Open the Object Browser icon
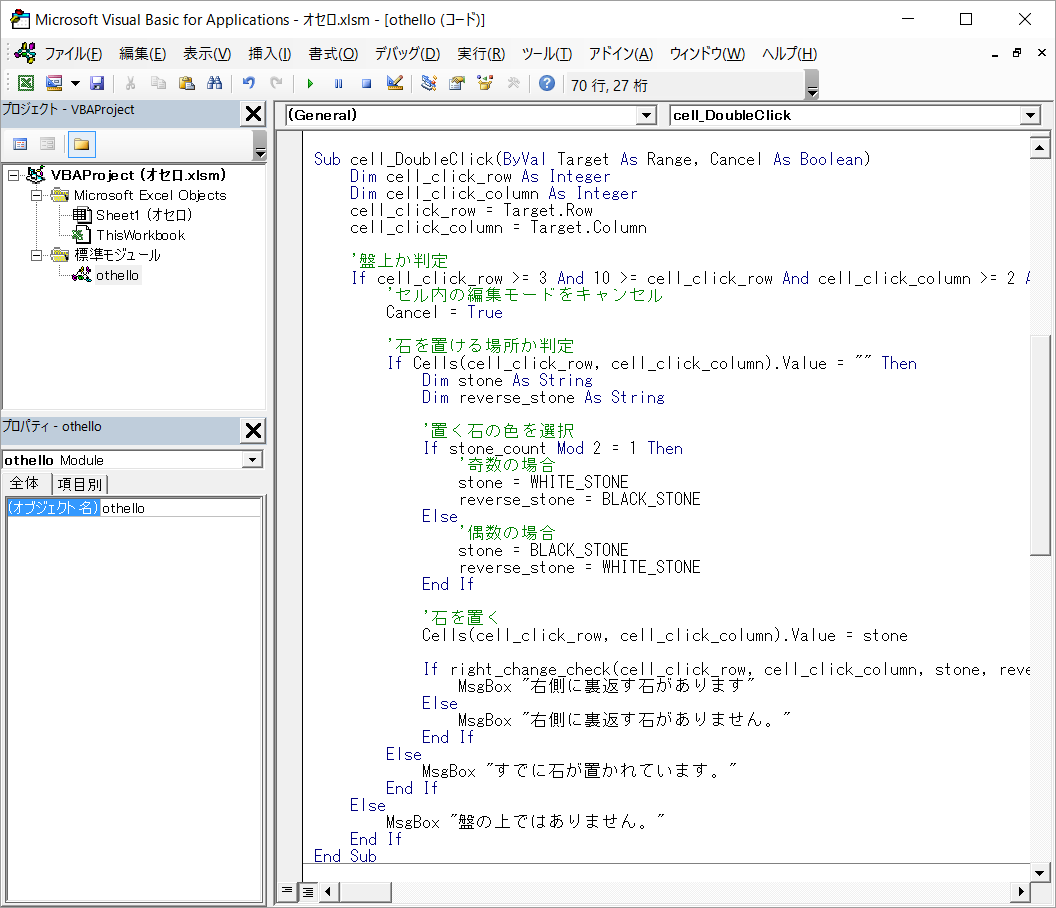Screen dimensions: 1056x908 (485, 84)
